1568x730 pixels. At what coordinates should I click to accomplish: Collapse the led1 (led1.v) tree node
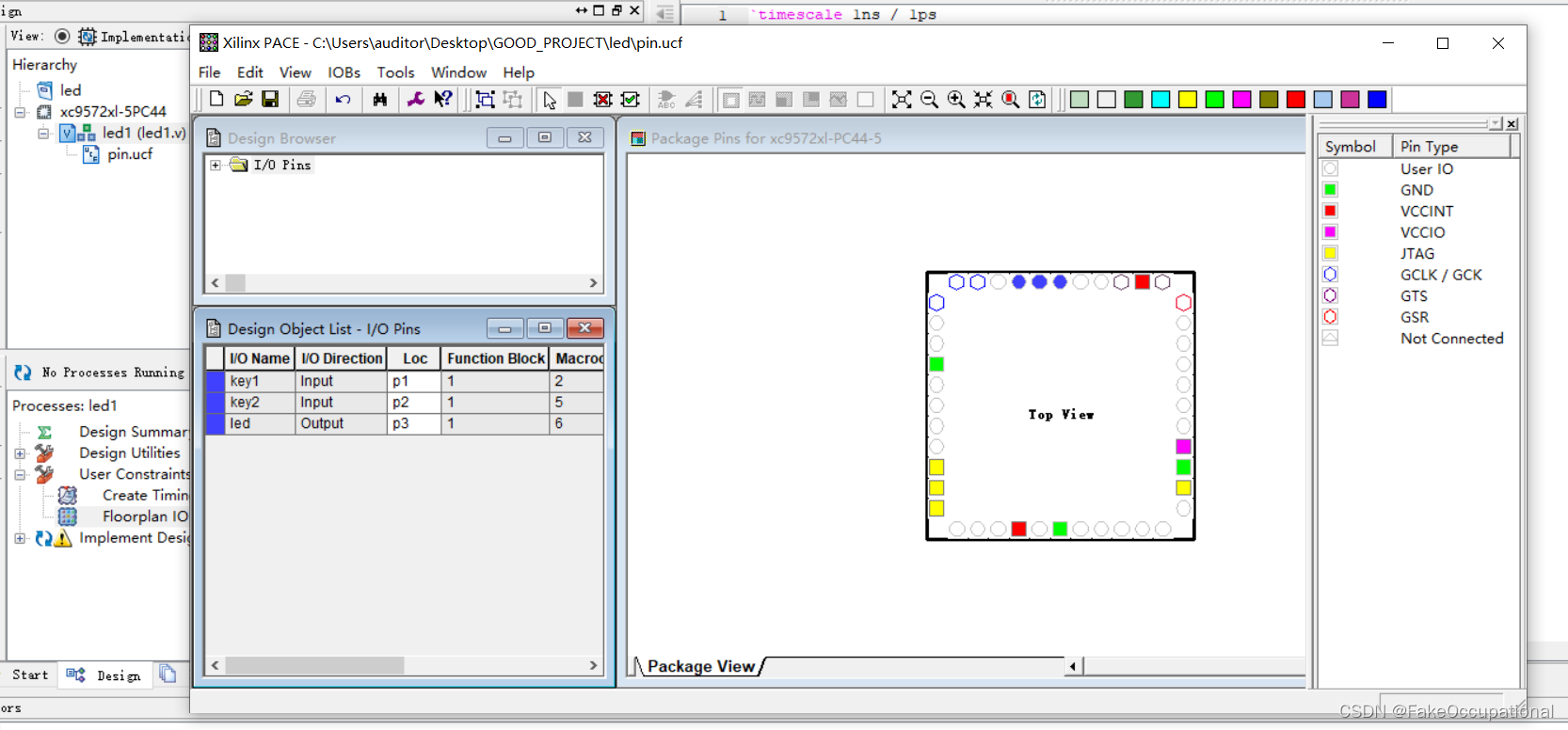[x=43, y=134]
